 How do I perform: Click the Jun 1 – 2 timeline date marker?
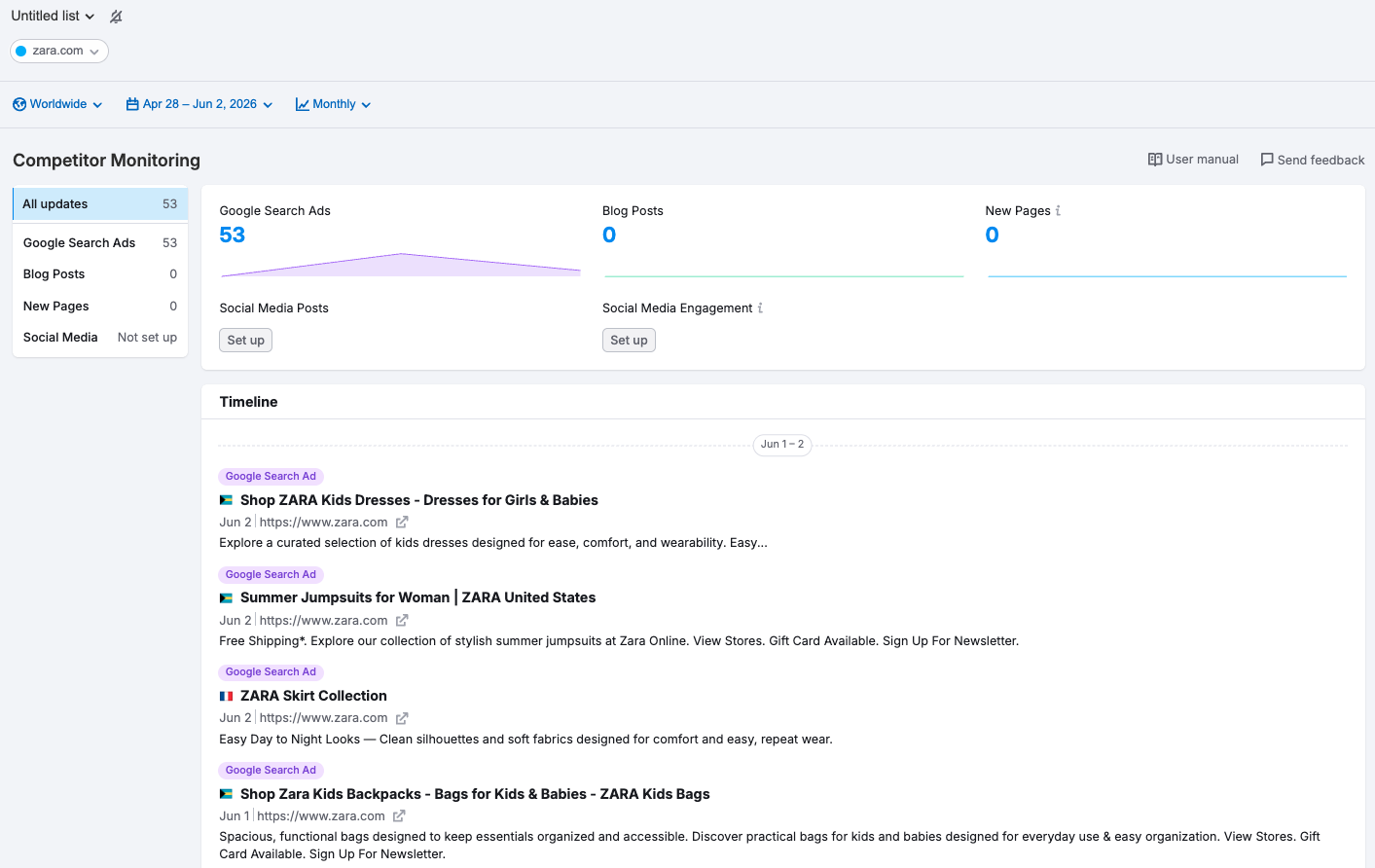click(782, 445)
